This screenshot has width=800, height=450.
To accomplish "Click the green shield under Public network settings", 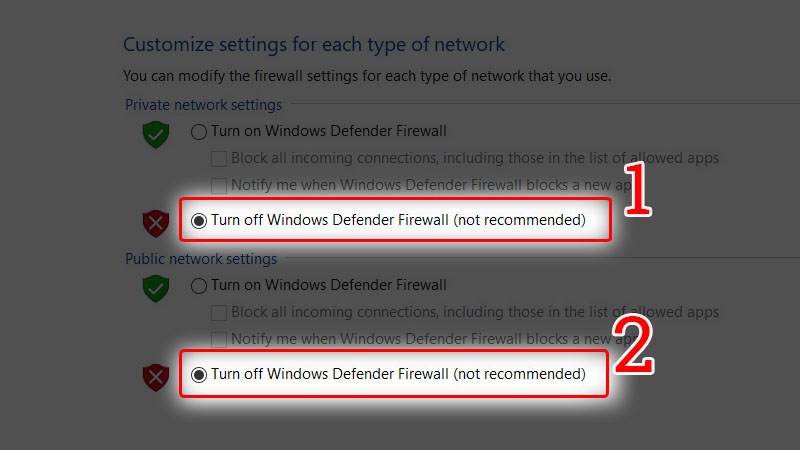I will point(155,288).
